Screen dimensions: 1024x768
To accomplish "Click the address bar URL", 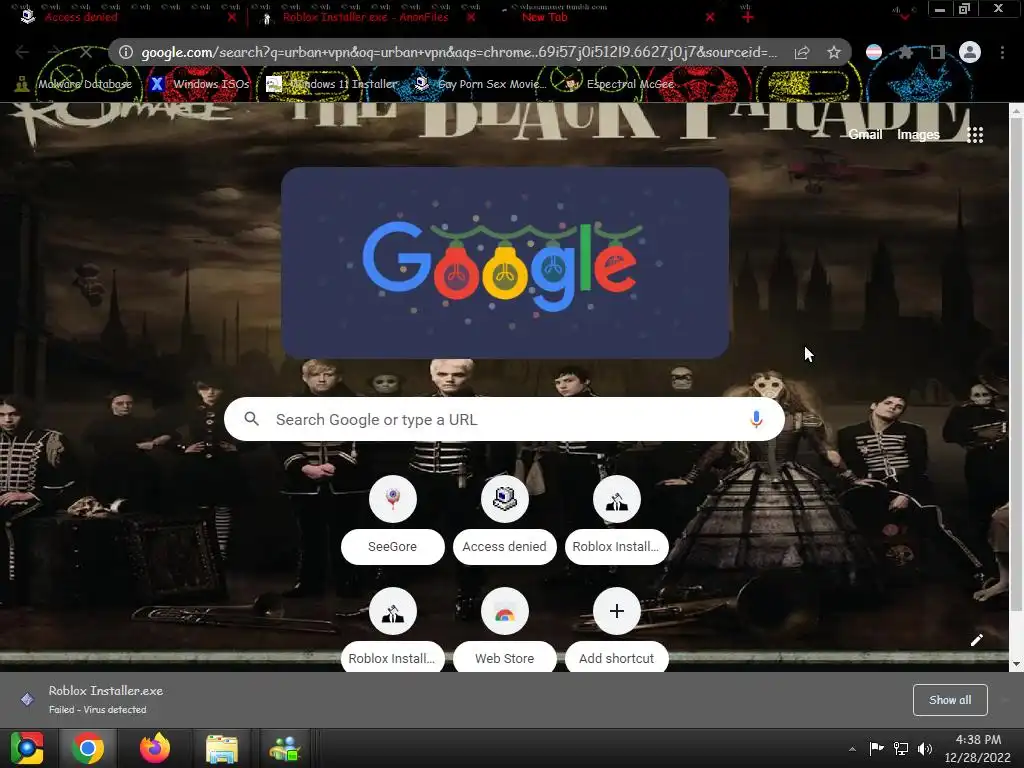I will point(458,52).
